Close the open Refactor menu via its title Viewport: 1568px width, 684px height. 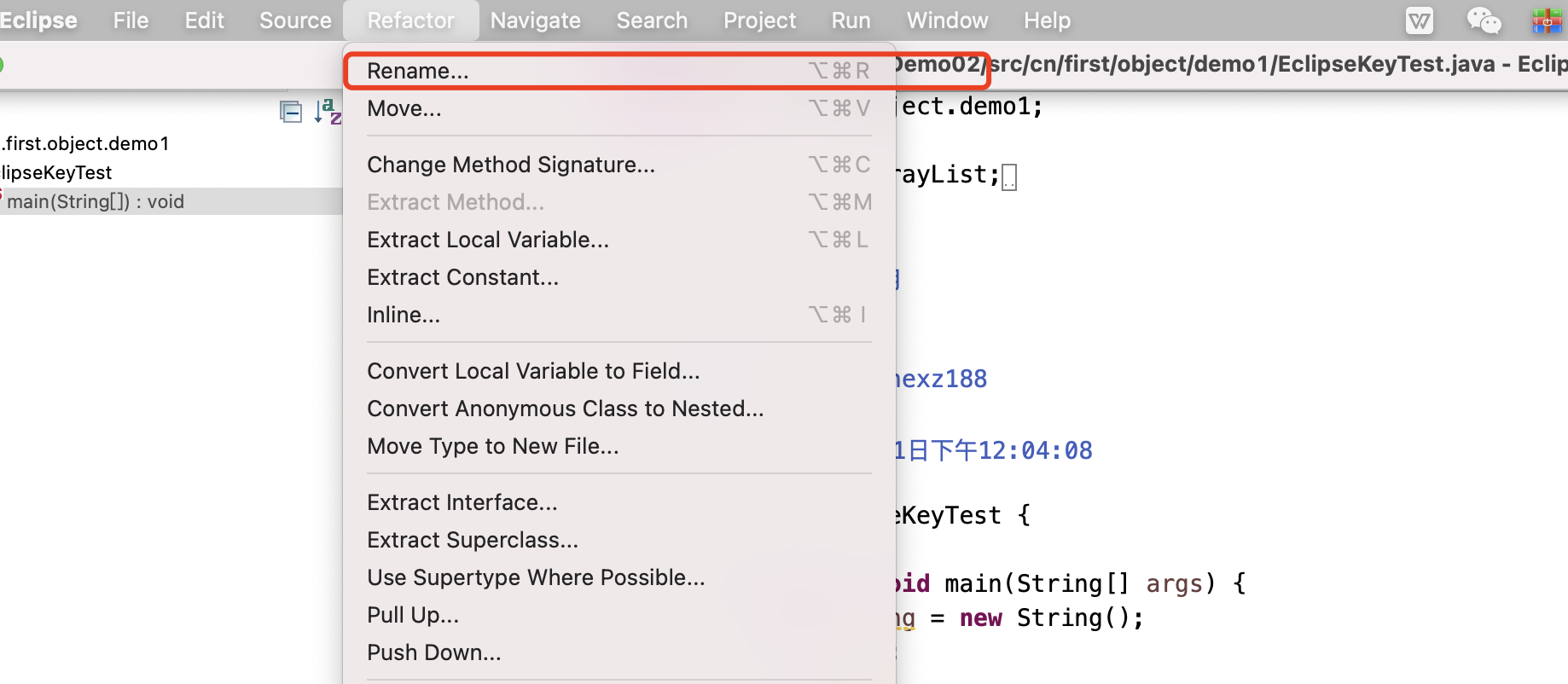click(411, 20)
